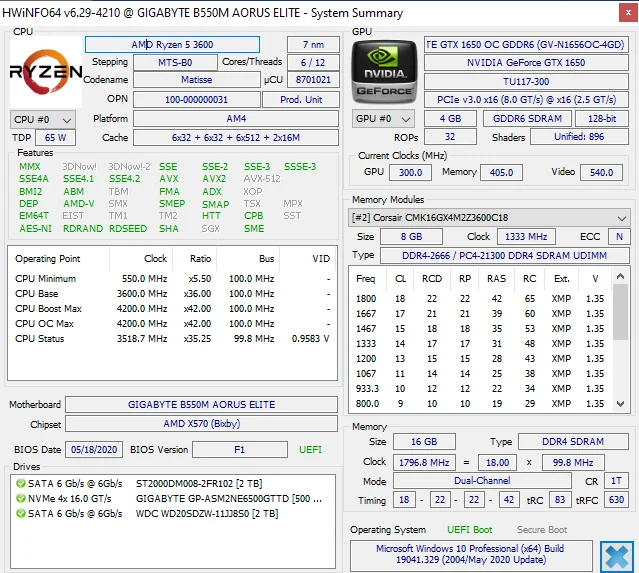This screenshot has width=639, height=573.
Task: Click the 1796.8 MHz memory clock value
Action: [424, 463]
